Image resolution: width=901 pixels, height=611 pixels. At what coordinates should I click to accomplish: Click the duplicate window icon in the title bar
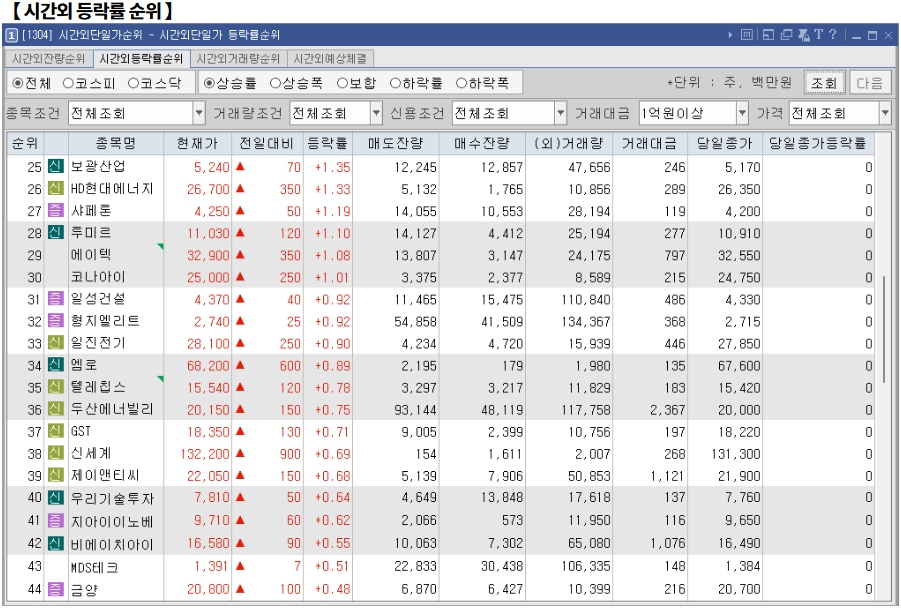click(786, 34)
